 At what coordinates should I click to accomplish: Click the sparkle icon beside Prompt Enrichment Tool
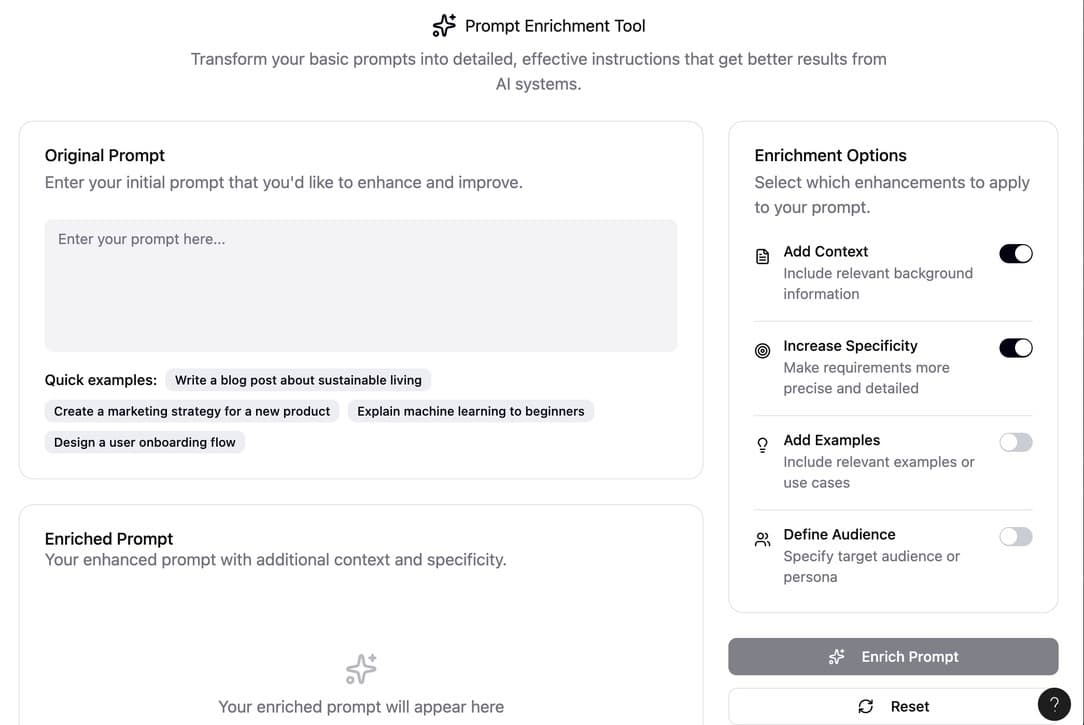(444, 26)
